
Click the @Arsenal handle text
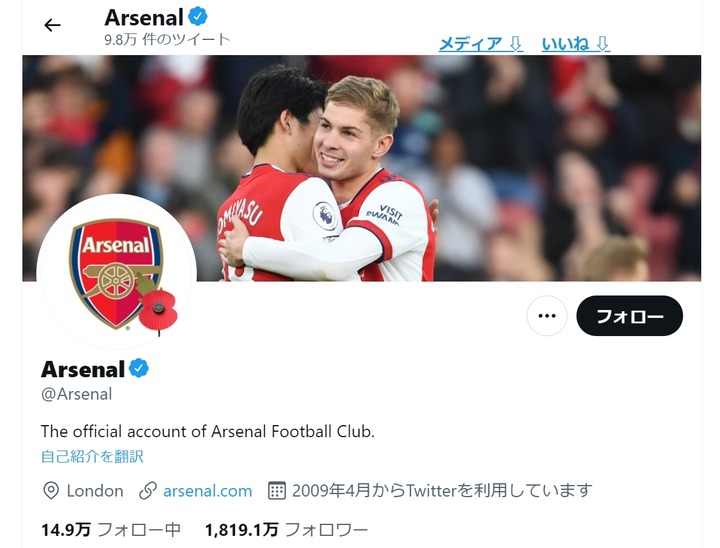coord(76,394)
